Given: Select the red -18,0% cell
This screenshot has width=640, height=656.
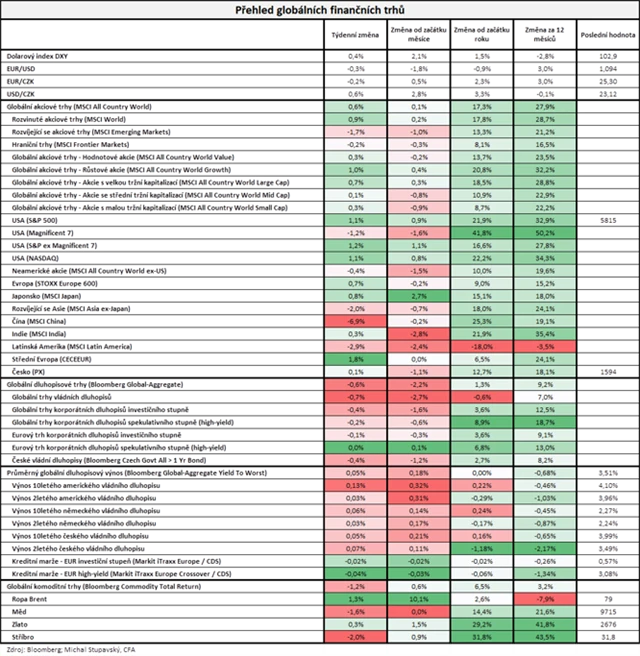Looking at the screenshot, I should tap(482, 345).
